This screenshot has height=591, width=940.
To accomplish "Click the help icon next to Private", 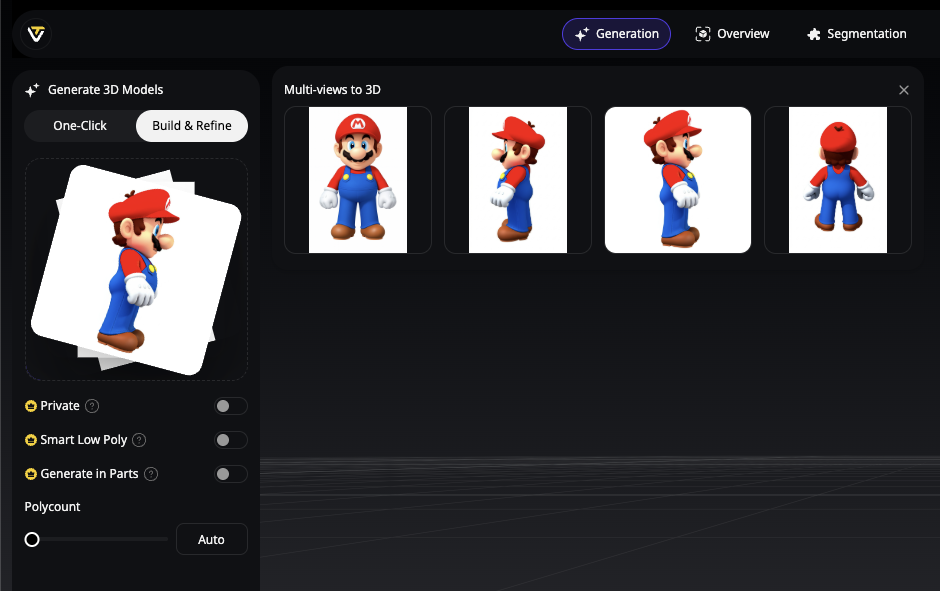I will (x=92, y=406).
